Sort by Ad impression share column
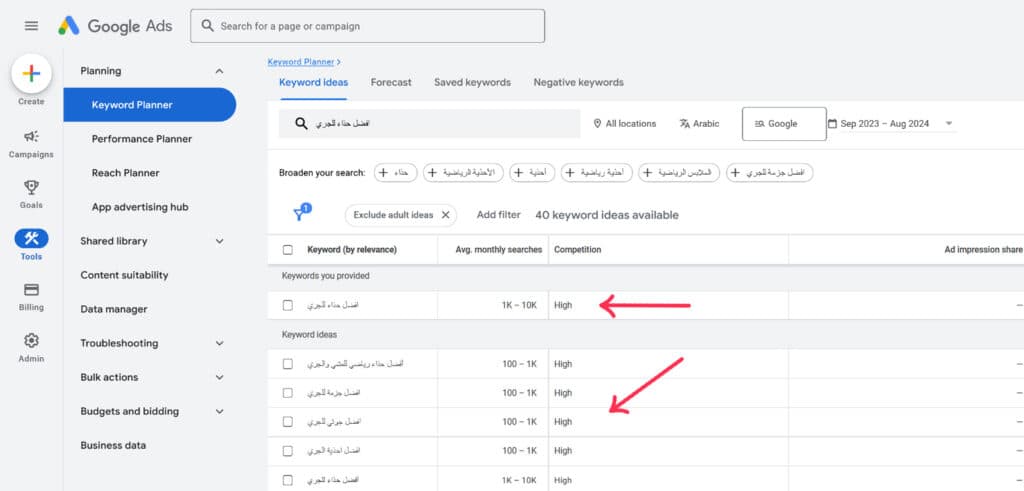Image resolution: width=1024 pixels, height=491 pixels. click(984, 249)
